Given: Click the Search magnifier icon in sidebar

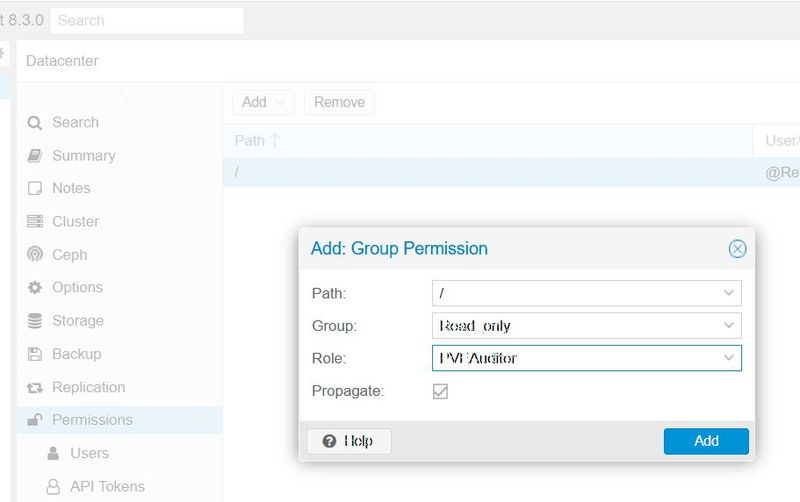Looking at the screenshot, I should [34, 123].
